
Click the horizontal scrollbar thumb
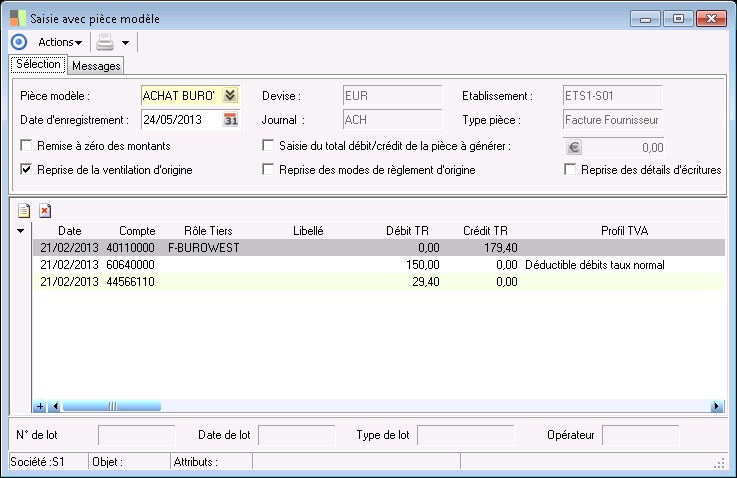[112, 406]
